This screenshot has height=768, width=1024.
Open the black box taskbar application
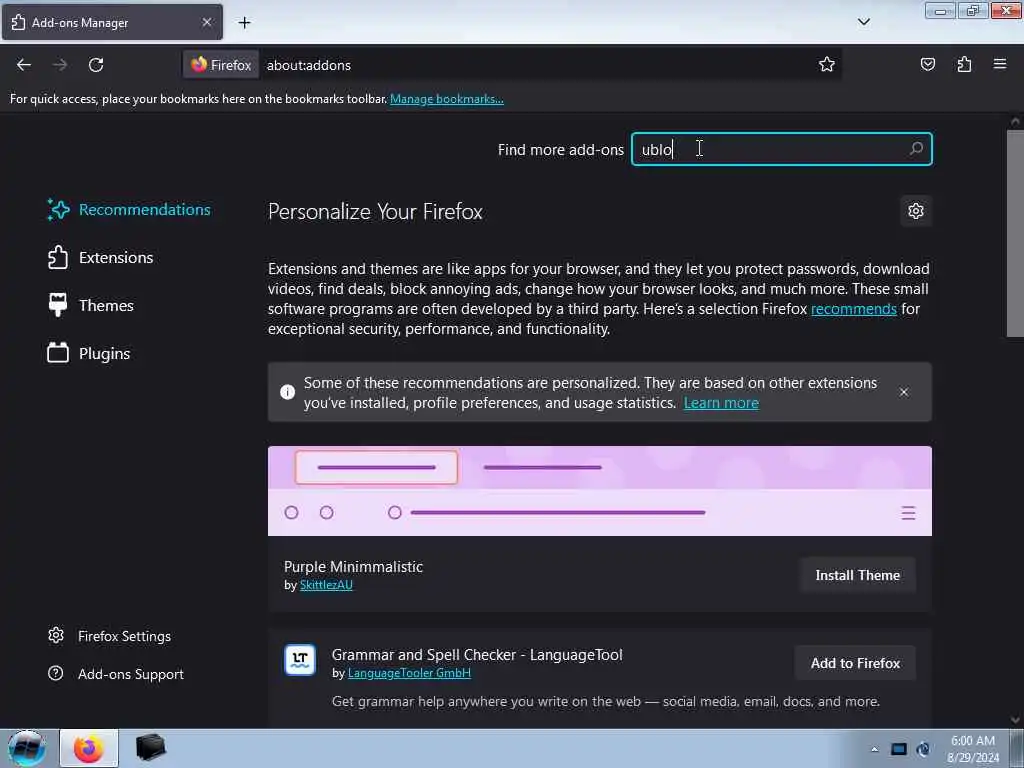click(150, 748)
